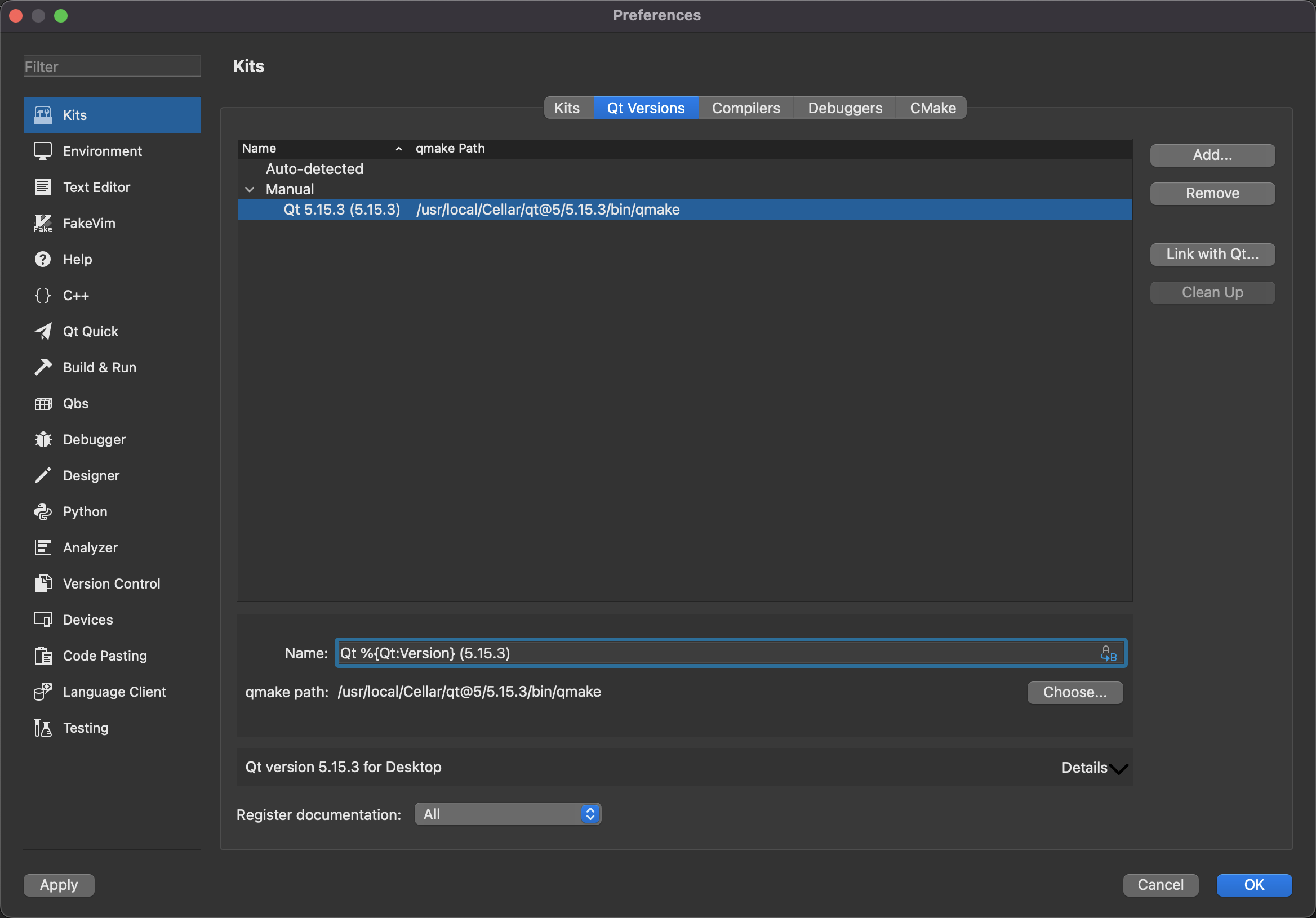Click the Python settings icon
The image size is (1316, 918).
click(43, 512)
